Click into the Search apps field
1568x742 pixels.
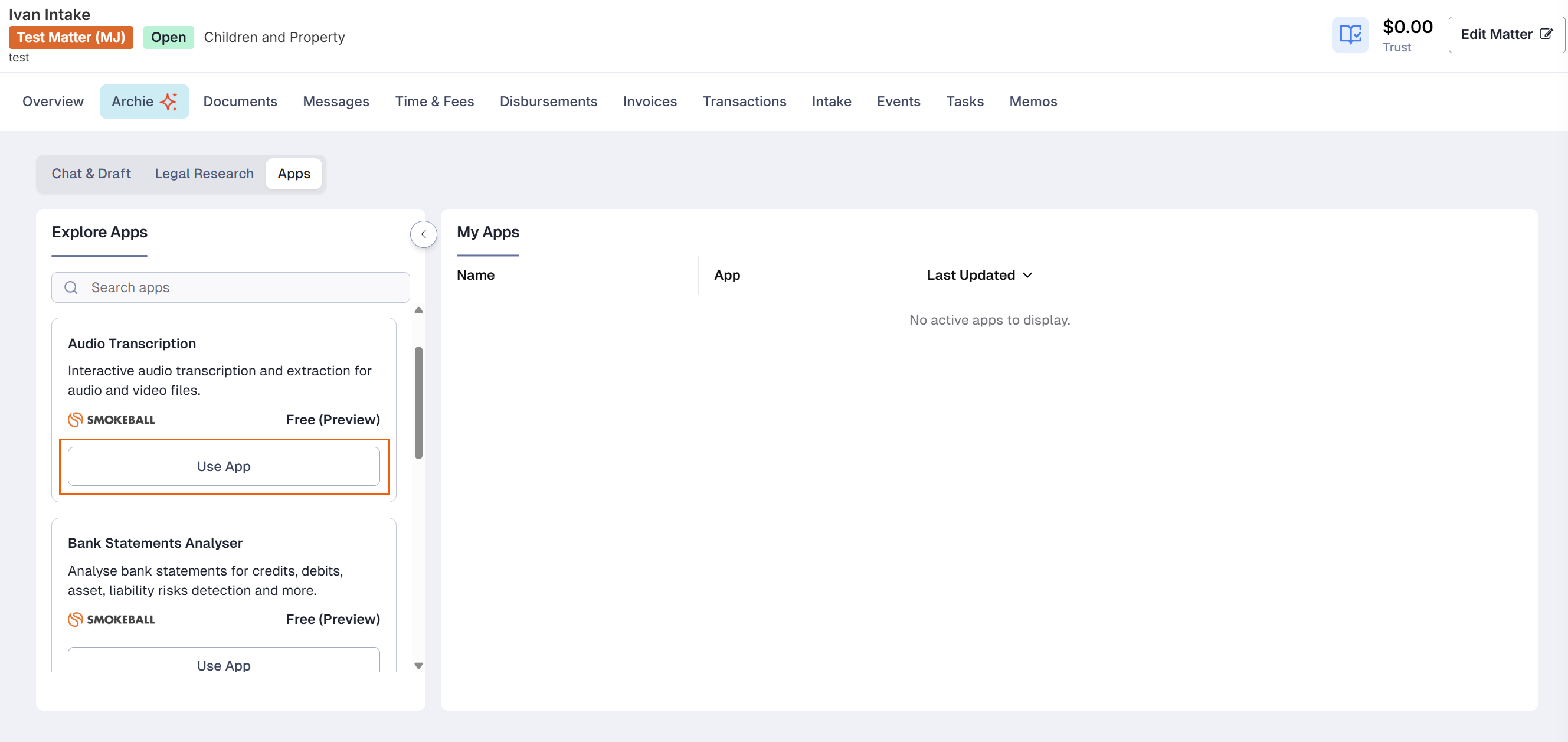244,287
